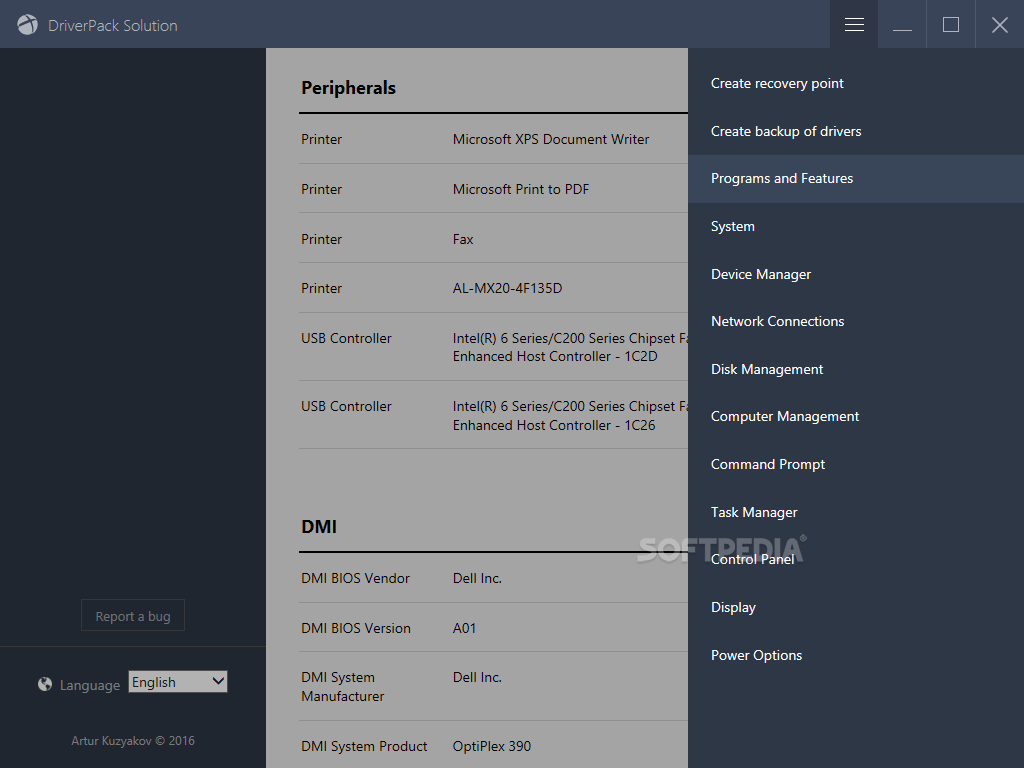Click the OptiPlex 390 value

click(x=492, y=746)
